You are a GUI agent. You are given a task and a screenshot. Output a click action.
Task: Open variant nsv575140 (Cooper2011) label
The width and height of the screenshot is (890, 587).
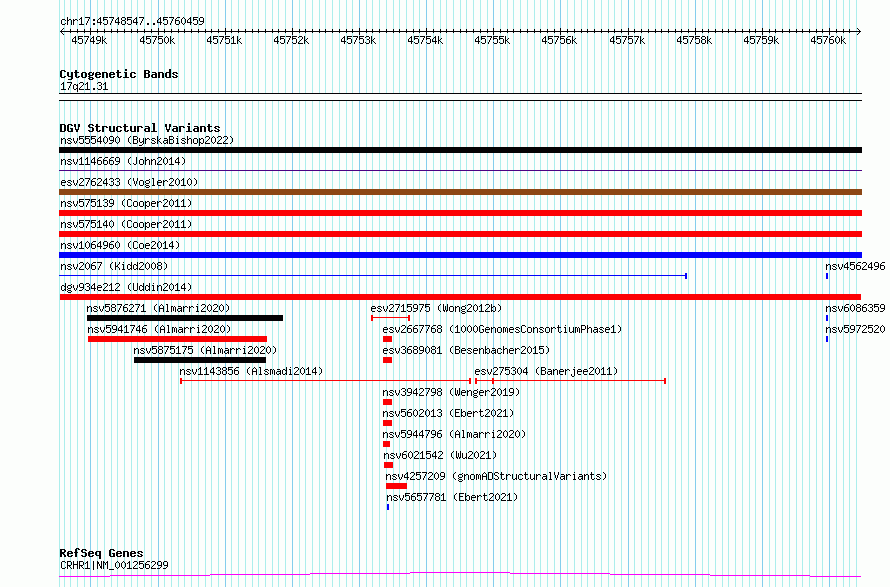[x=126, y=224]
